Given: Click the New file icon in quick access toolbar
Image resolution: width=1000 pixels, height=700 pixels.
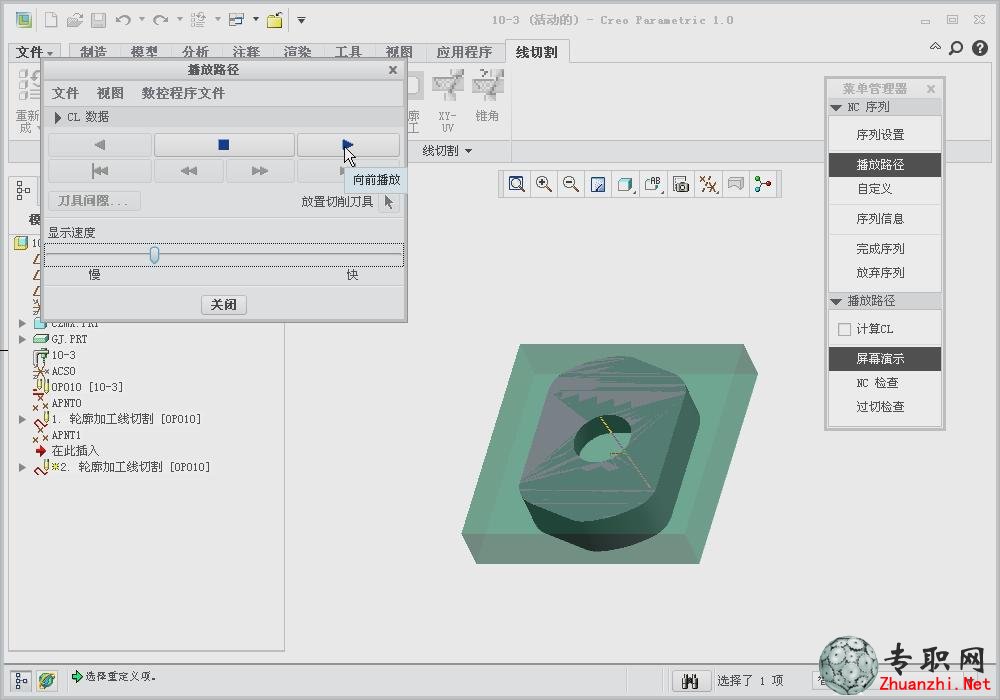Looking at the screenshot, I should point(50,20).
